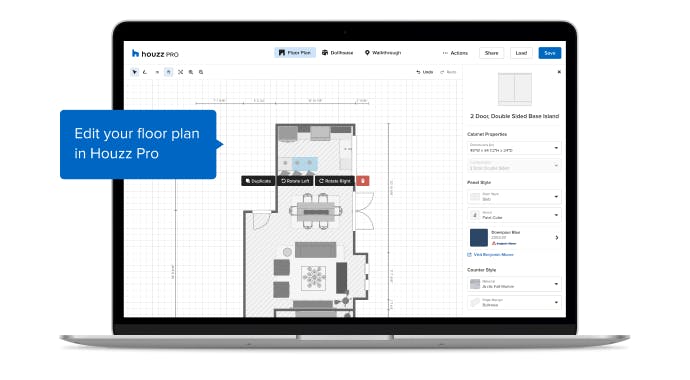Viewport: 690px width, 380px height.
Task: Click the zoom out magnifier icon
Action: 201,72
